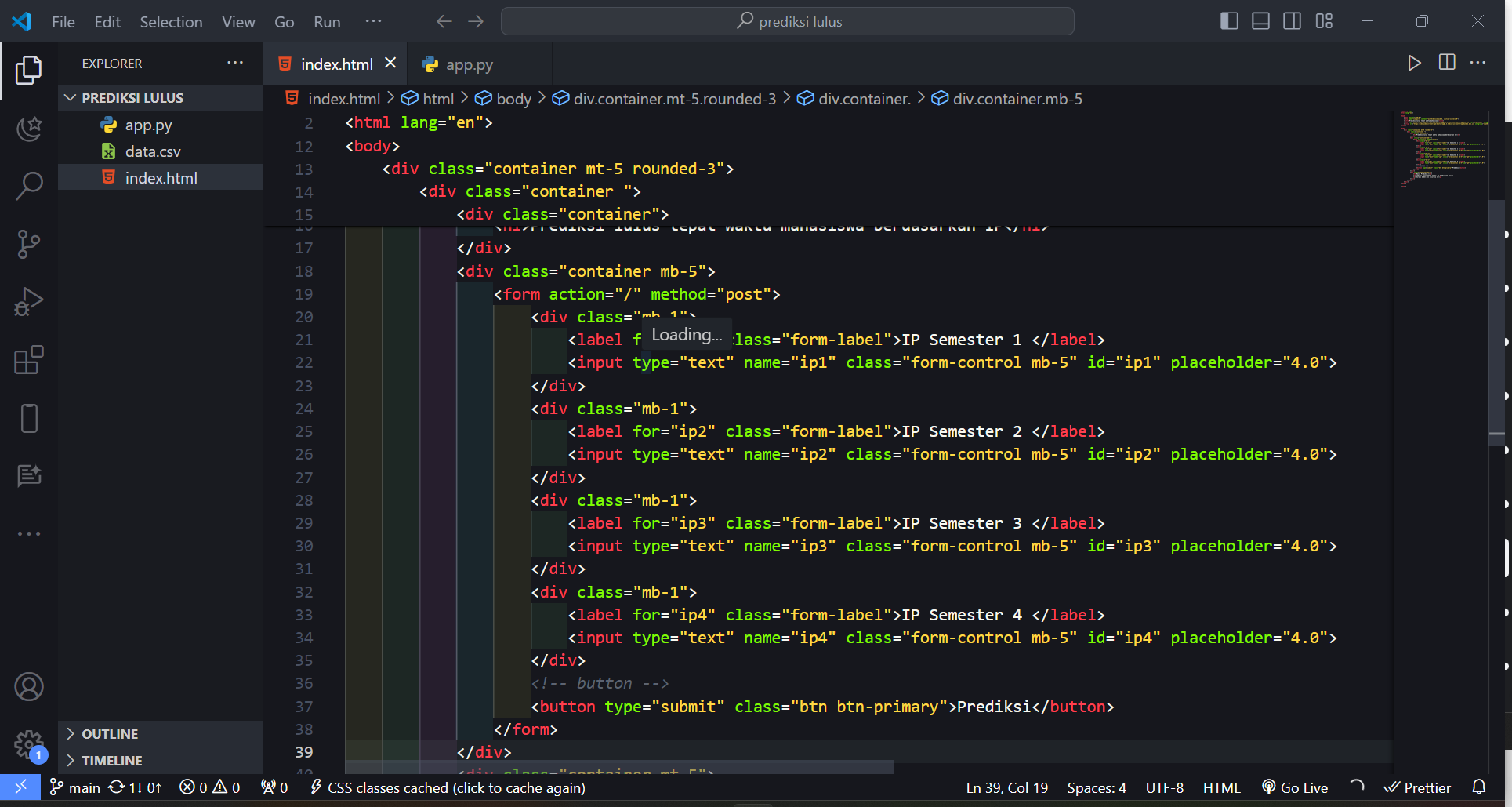Collapse the PREDIKSI LULUS folder section
Viewport: 1512px width, 807px height.
point(160,97)
